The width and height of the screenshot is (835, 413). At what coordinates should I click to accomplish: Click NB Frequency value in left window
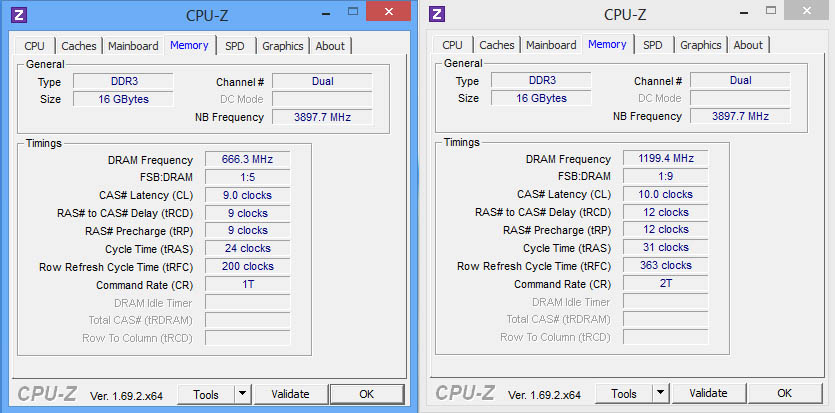tap(322, 117)
